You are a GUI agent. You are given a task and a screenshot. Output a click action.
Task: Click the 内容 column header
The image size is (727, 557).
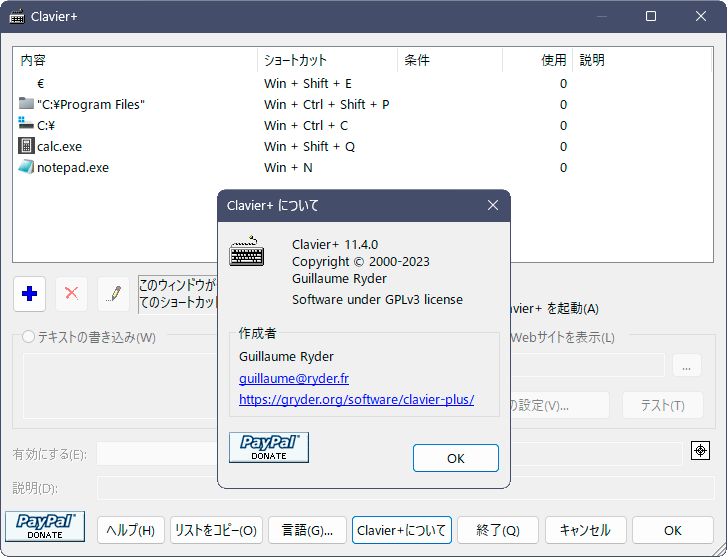(x=135, y=60)
